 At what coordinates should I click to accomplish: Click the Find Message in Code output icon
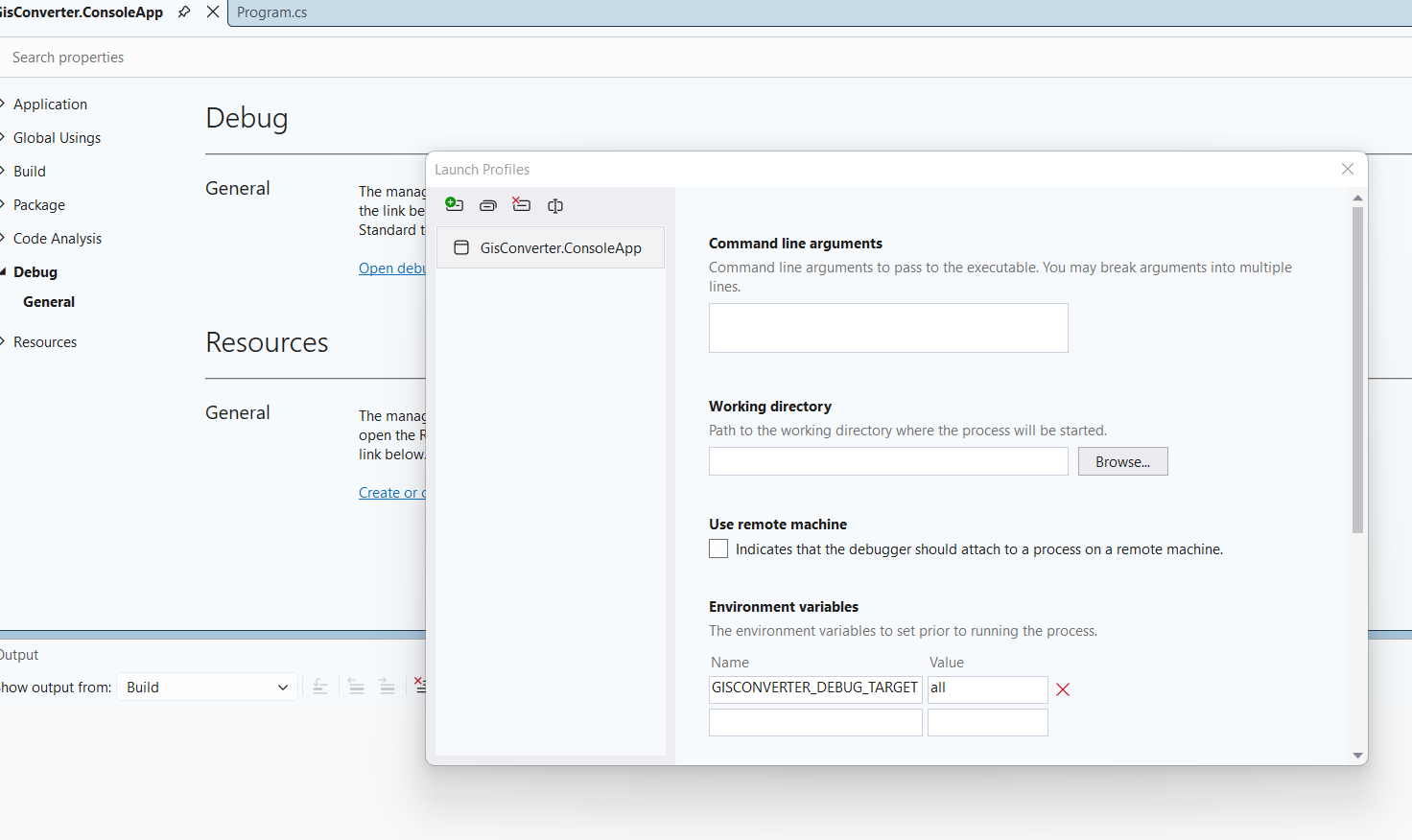tap(320, 687)
